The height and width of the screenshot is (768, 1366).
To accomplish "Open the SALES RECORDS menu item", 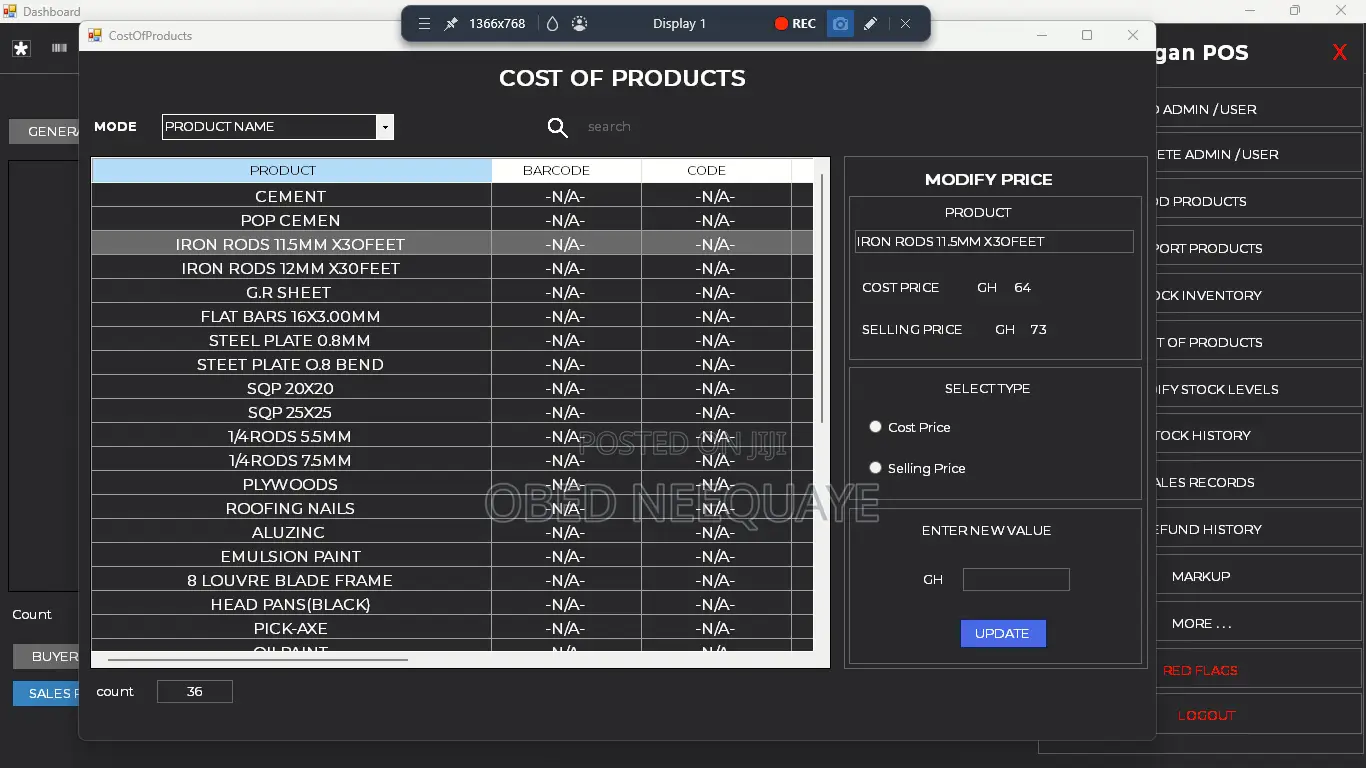I will tap(1206, 483).
